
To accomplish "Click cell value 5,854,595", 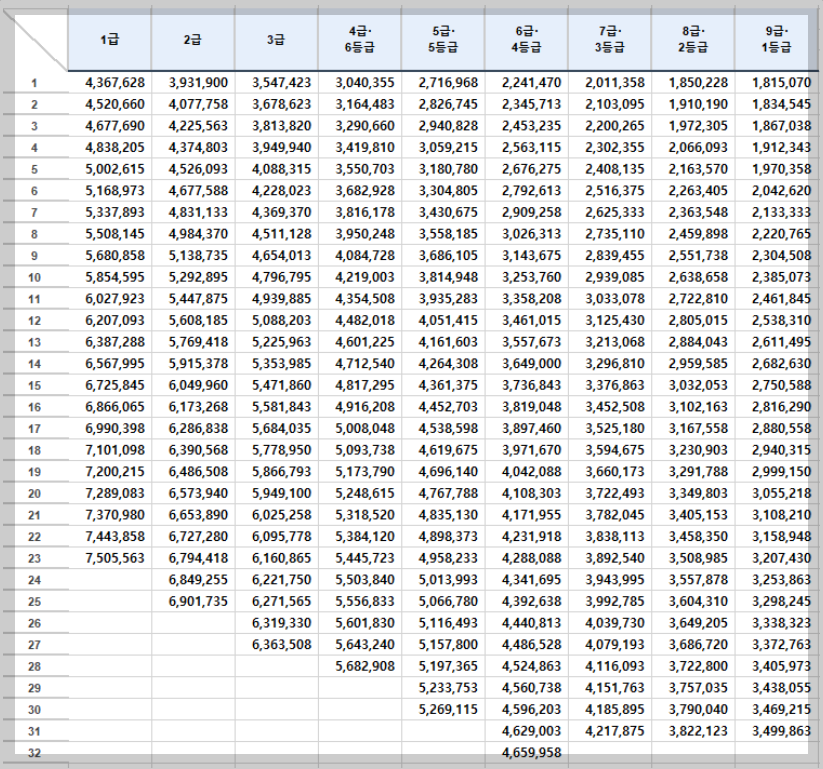I will [x=115, y=277].
